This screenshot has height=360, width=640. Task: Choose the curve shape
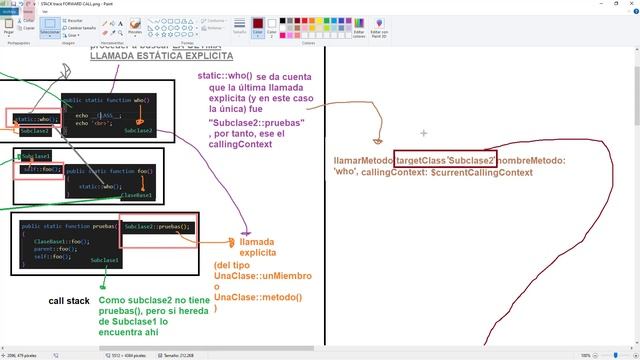tap(157, 21)
